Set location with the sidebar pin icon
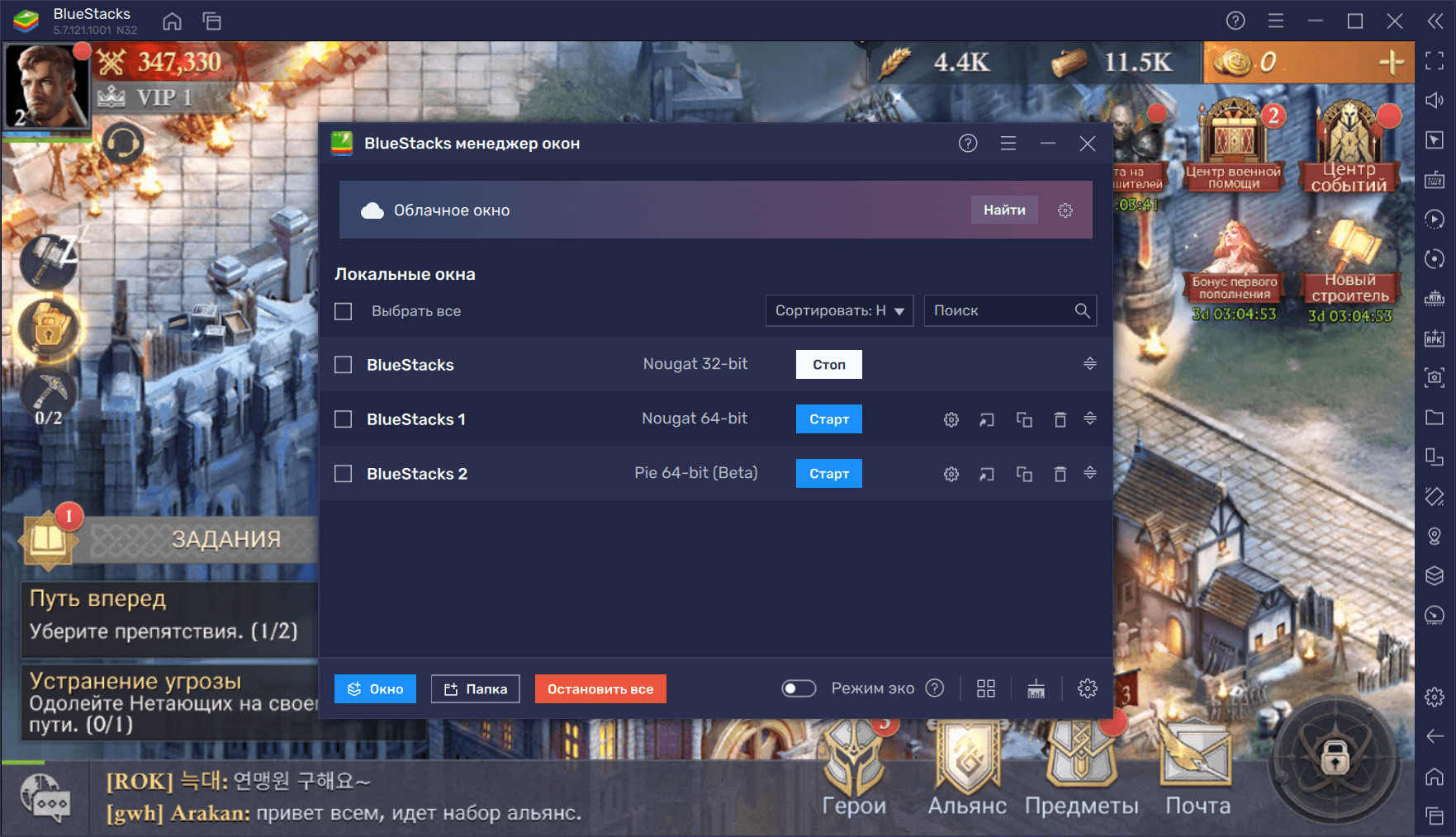This screenshot has height=837, width=1456. coord(1435,536)
